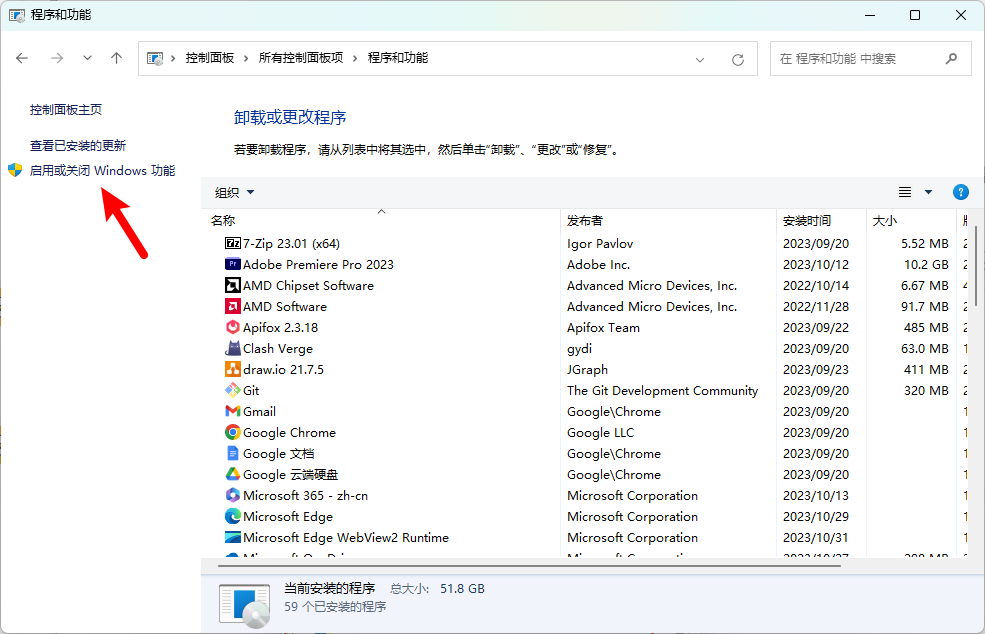Click the Apifox 2.3.18 icon
The height and width of the screenshot is (634, 985).
point(232,327)
